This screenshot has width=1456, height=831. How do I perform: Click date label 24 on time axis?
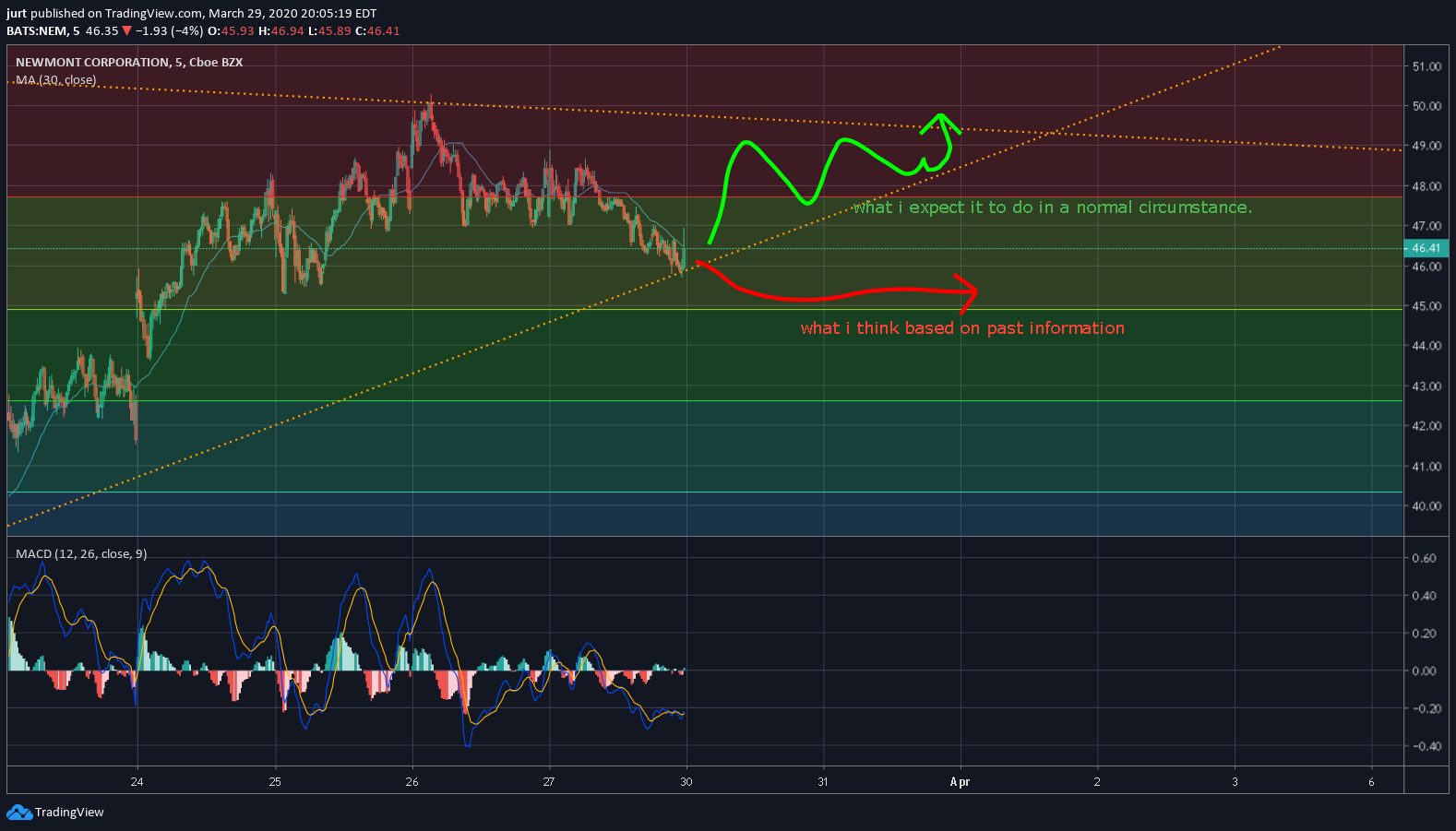click(x=137, y=782)
